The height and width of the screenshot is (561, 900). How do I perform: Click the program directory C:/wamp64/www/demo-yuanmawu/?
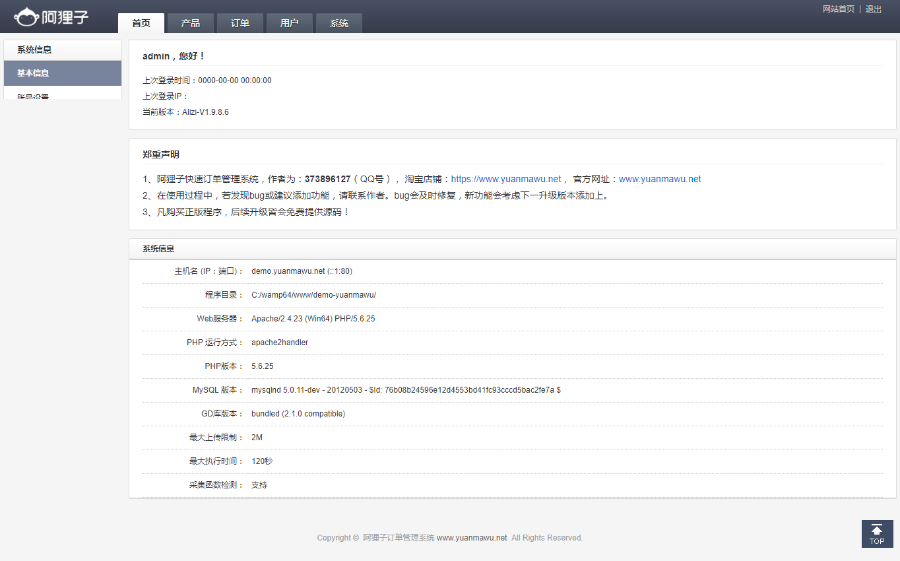313,295
